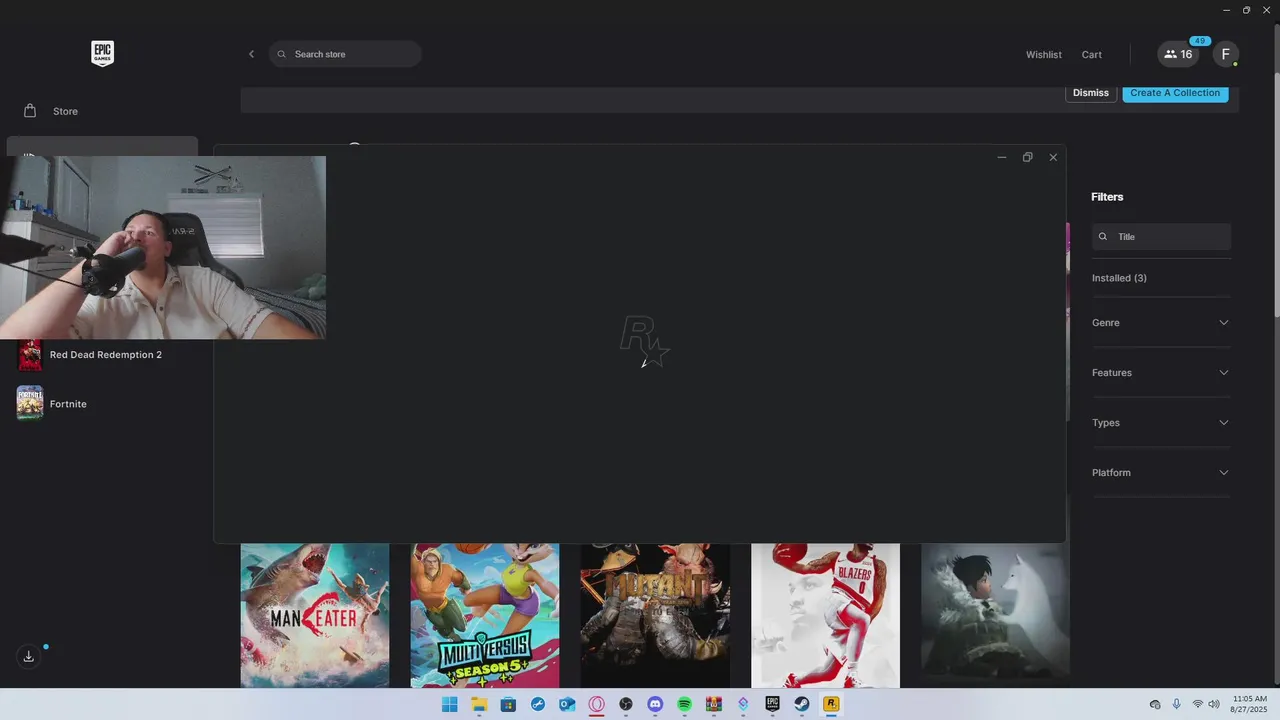Click the blue wrench taskbar icon
This screenshot has height=720, width=1280.
(x=538, y=704)
